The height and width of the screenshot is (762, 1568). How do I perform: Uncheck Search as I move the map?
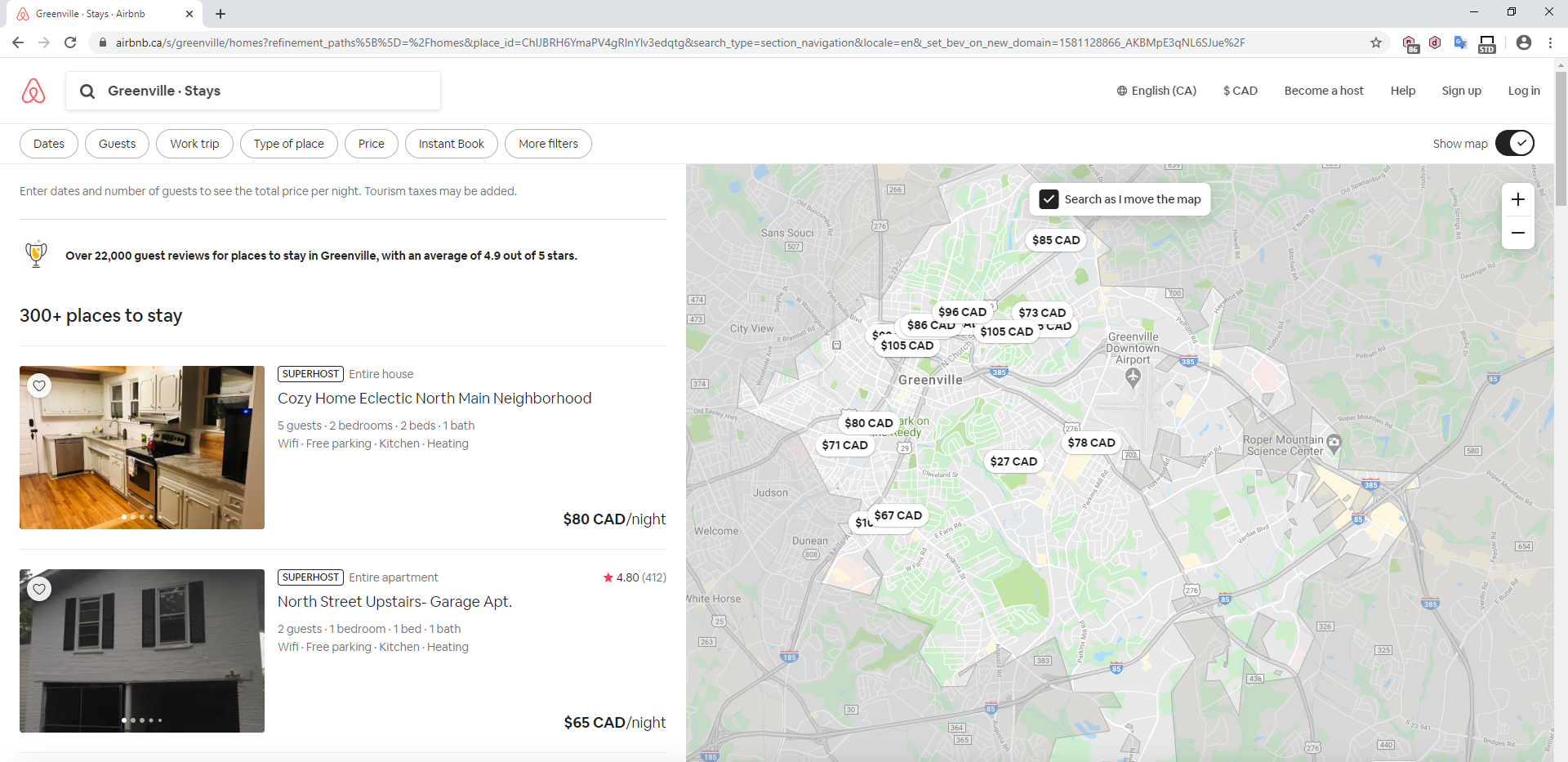1049,198
